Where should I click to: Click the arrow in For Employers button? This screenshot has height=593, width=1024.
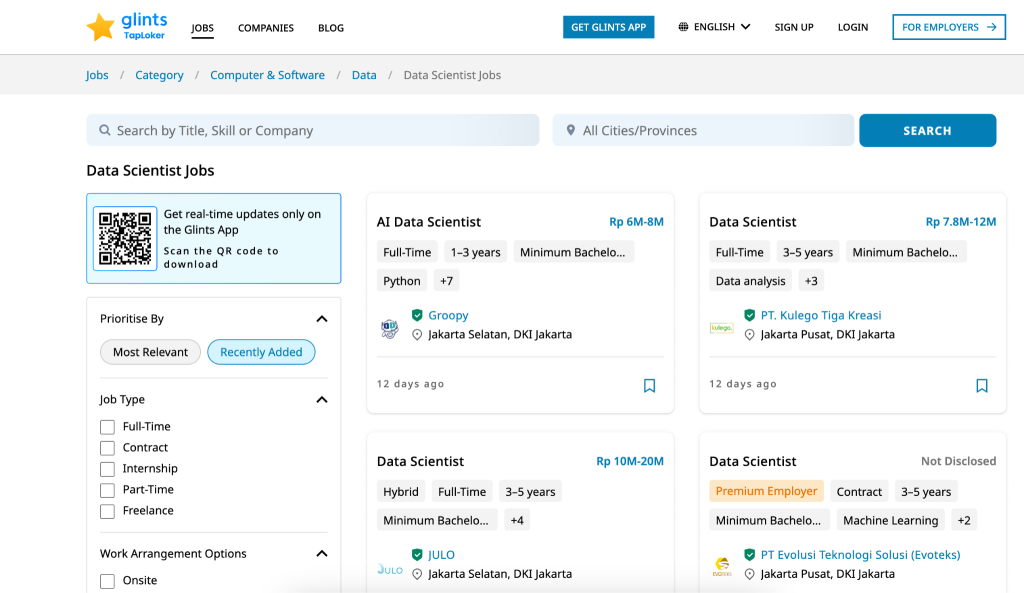(x=991, y=27)
